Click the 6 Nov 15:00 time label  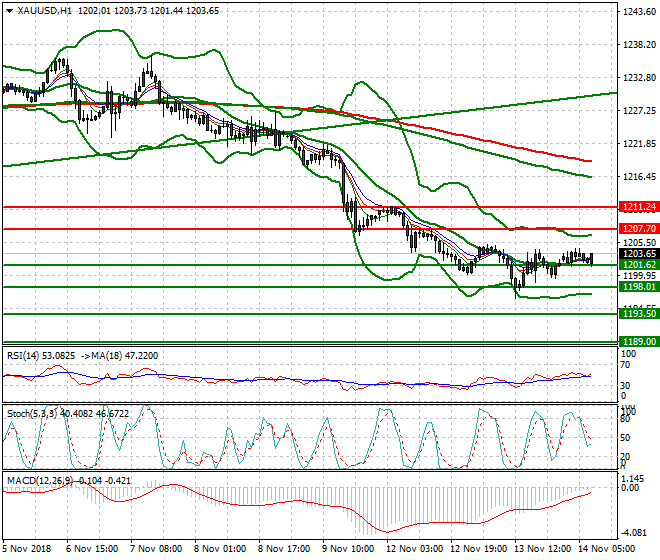pyautogui.click(x=92, y=549)
